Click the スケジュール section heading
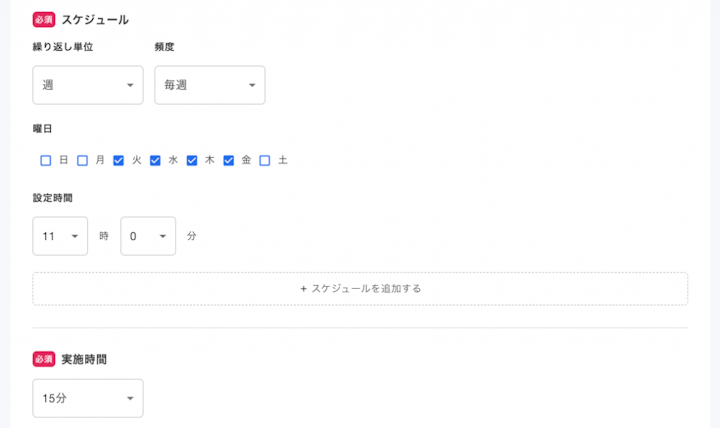The width and height of the screenshot is (720, 428). [x=95, y=19]
